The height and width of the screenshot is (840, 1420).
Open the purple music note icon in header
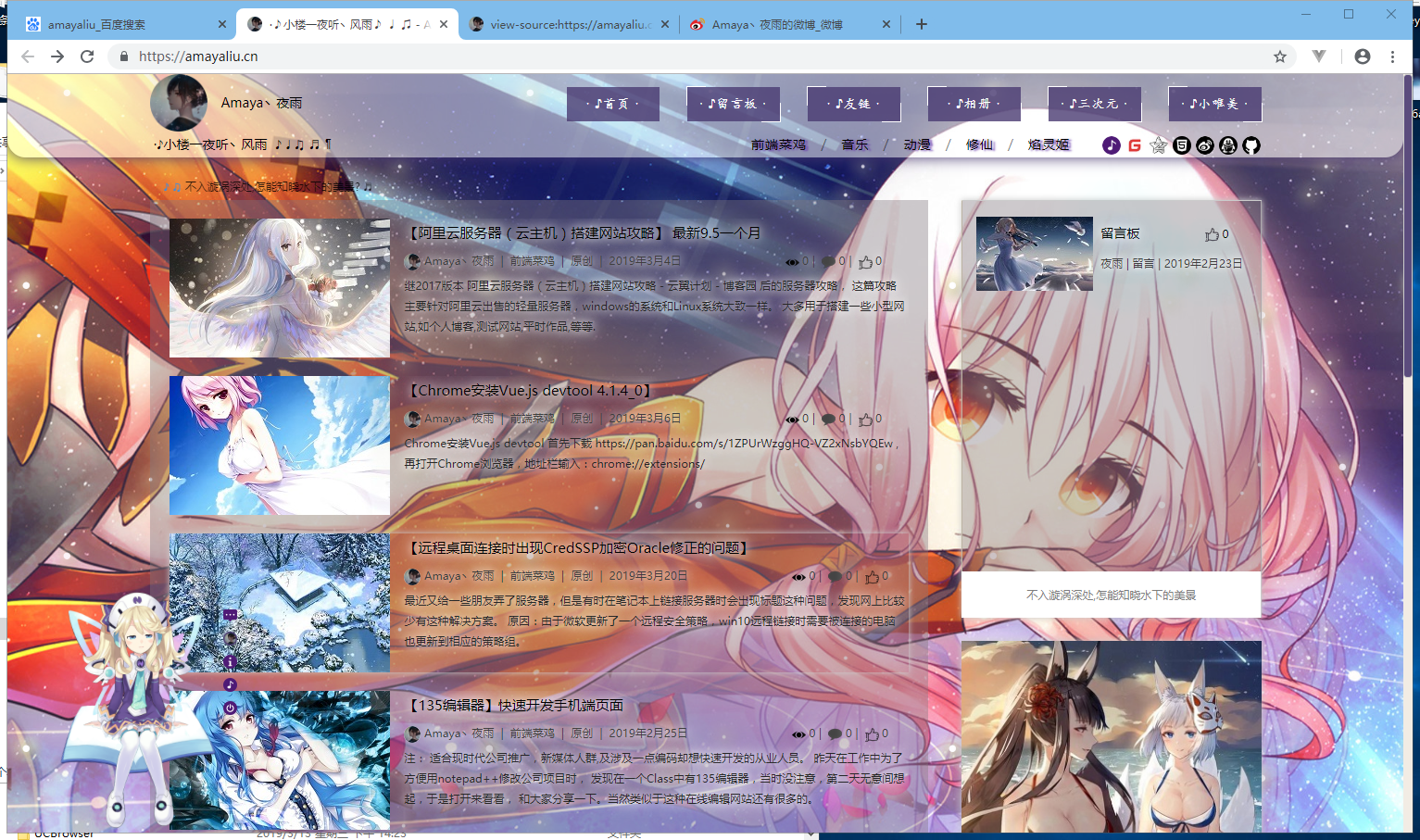pyautogui.click(x=1112, y=145)
